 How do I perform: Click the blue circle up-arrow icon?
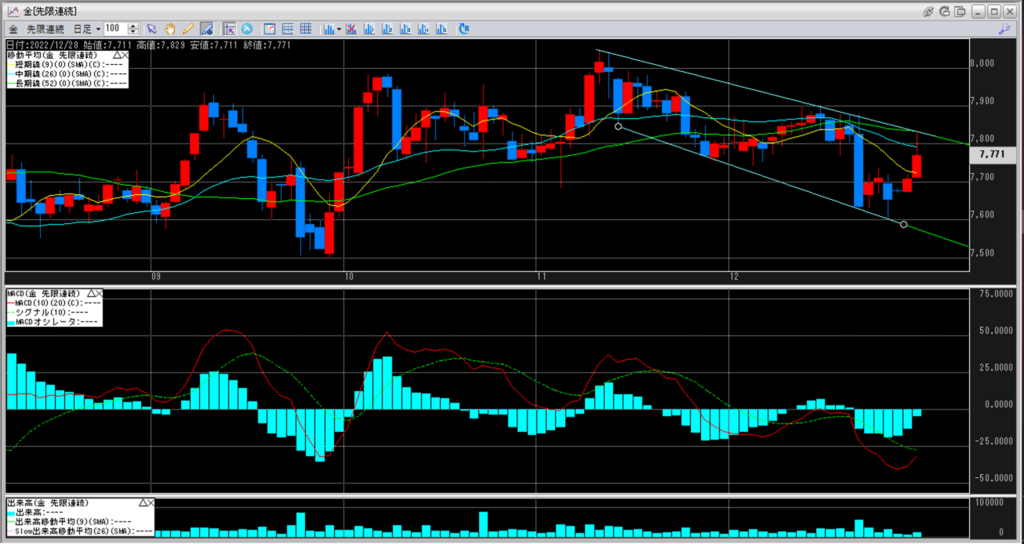coord(247,29)
